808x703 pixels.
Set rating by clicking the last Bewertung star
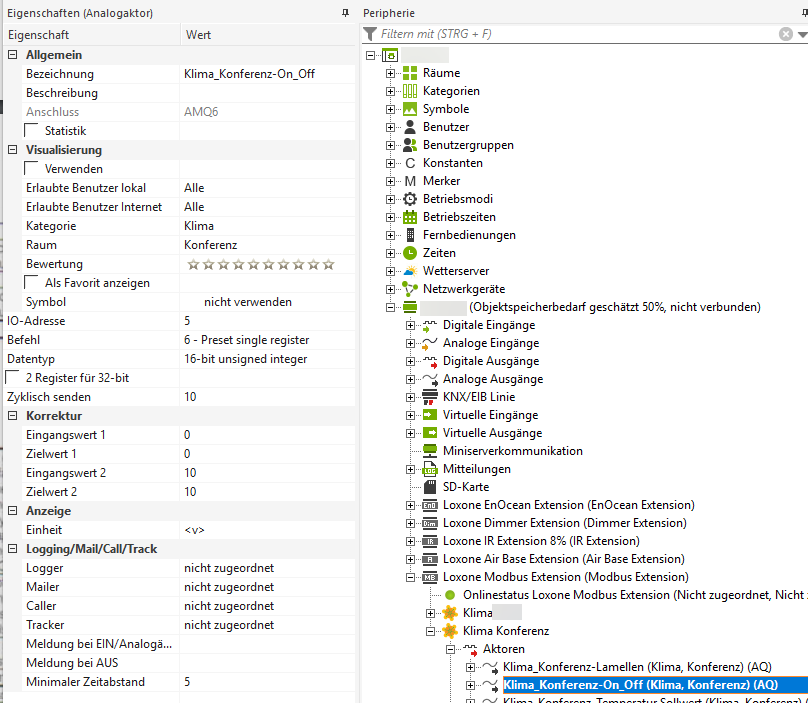pos(328,264)
